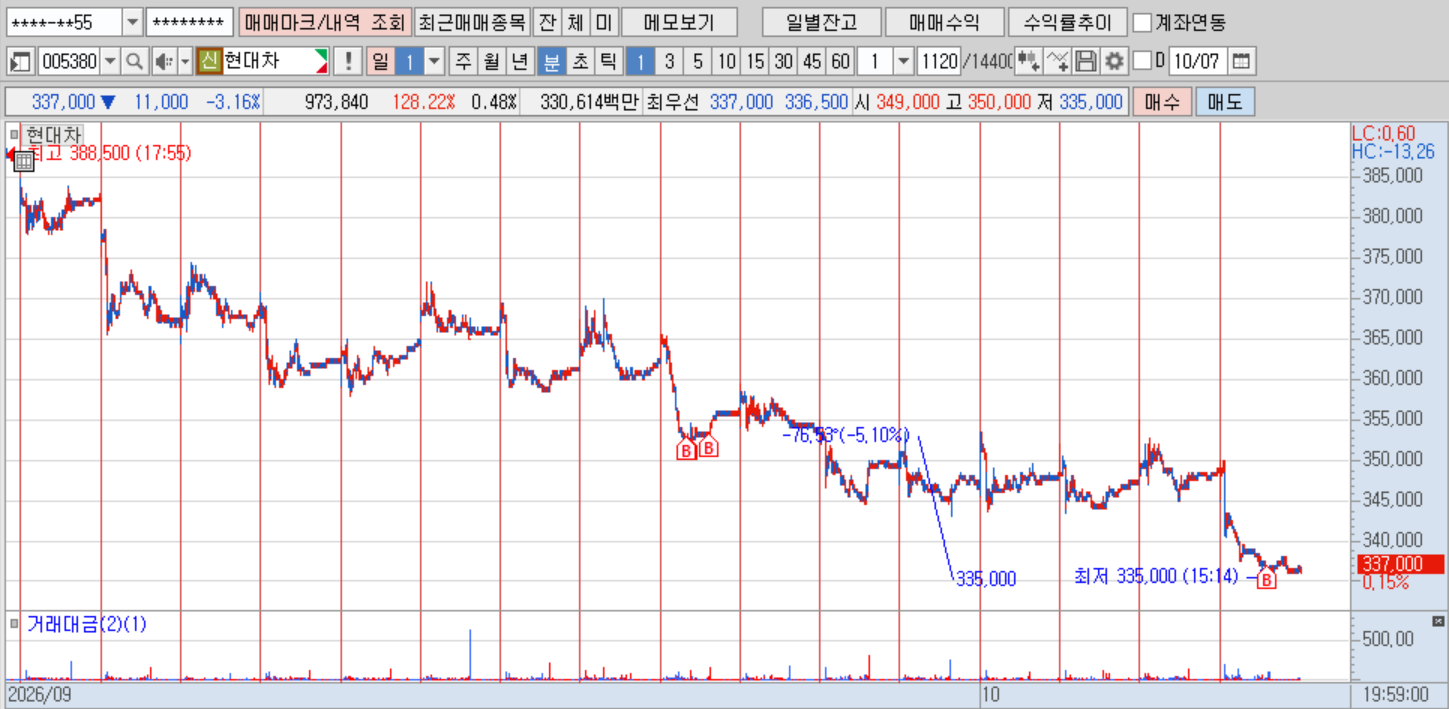Click the 잔 button
This screenshot has width=1449, height=709.
tap(546, 22)
